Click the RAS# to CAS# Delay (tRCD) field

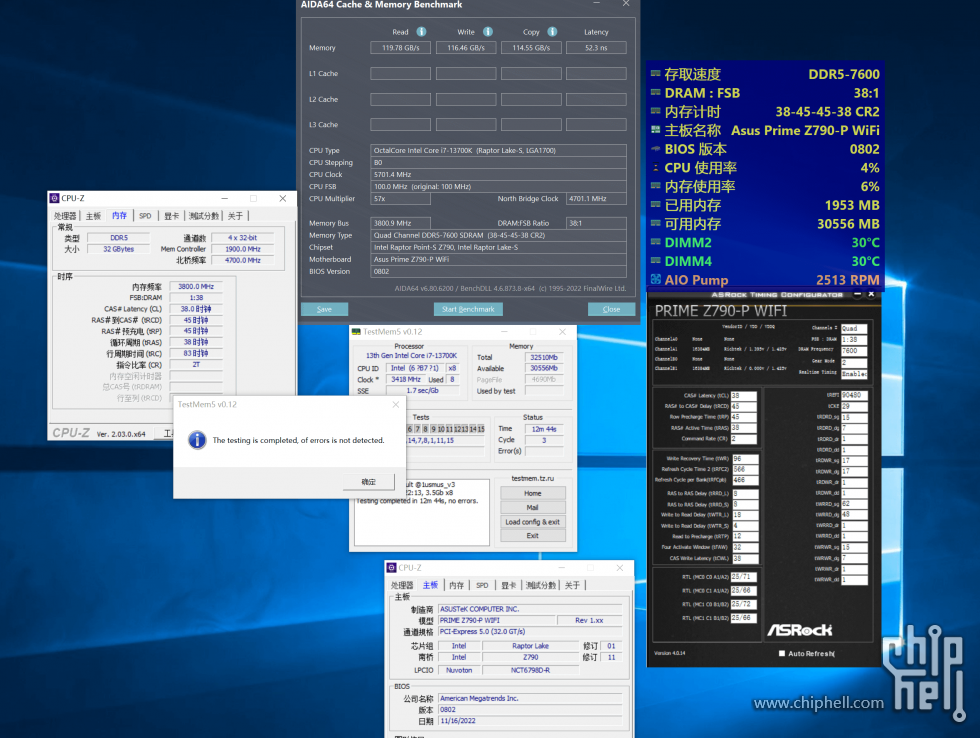pyautogui.click(x=744, y=406)
